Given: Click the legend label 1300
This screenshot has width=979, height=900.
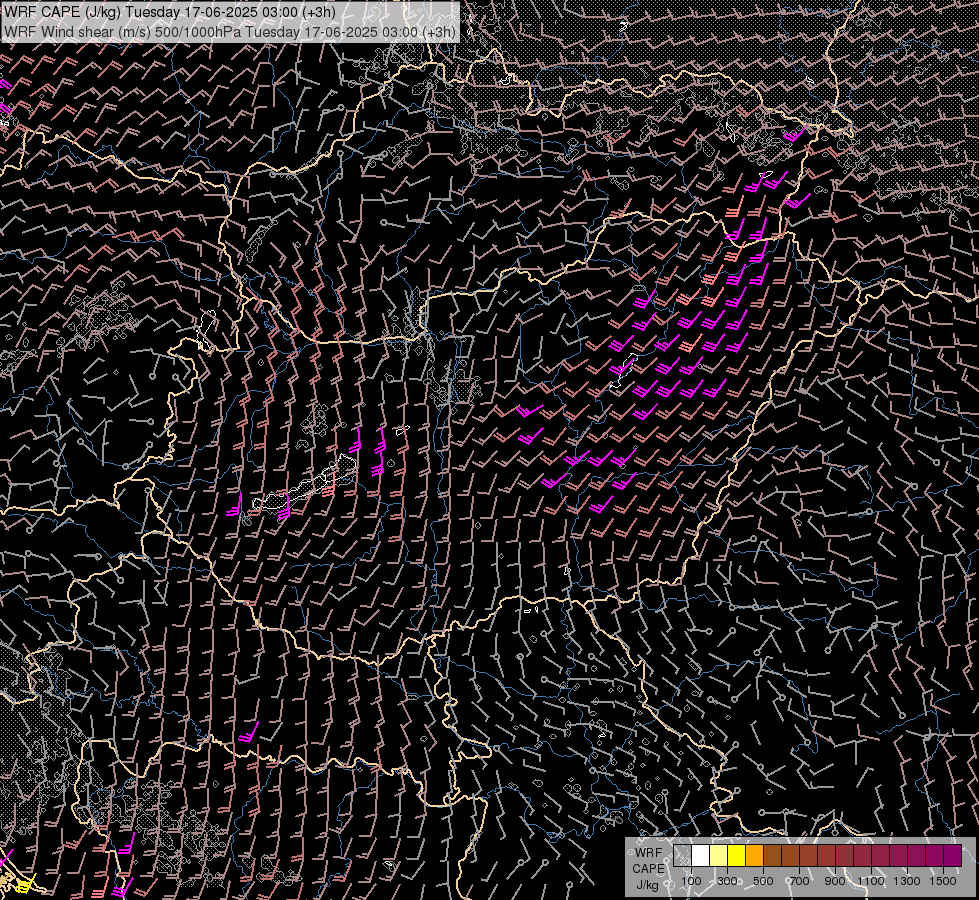Looking at the screenshot, I should point(907,881).
